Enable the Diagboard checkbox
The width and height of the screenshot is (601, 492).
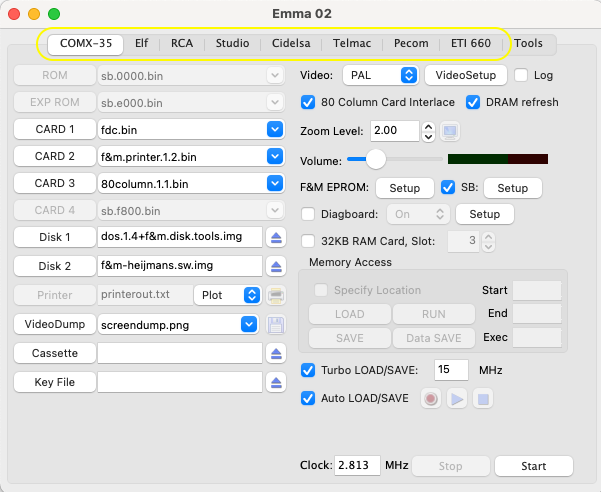[308, 214]
